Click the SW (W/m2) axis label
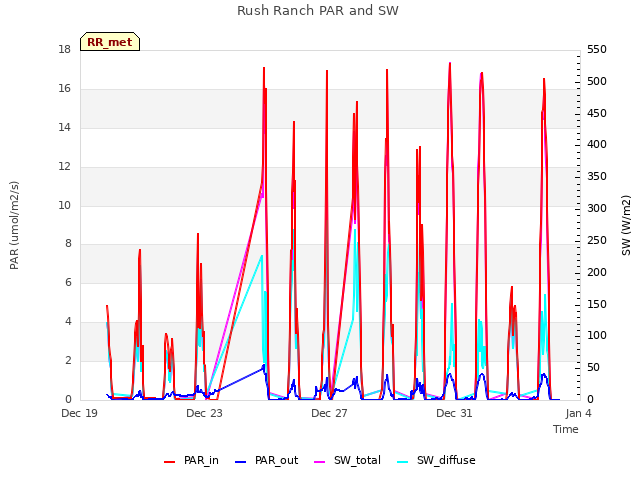 pyautogui.click(x=626, y=225)
